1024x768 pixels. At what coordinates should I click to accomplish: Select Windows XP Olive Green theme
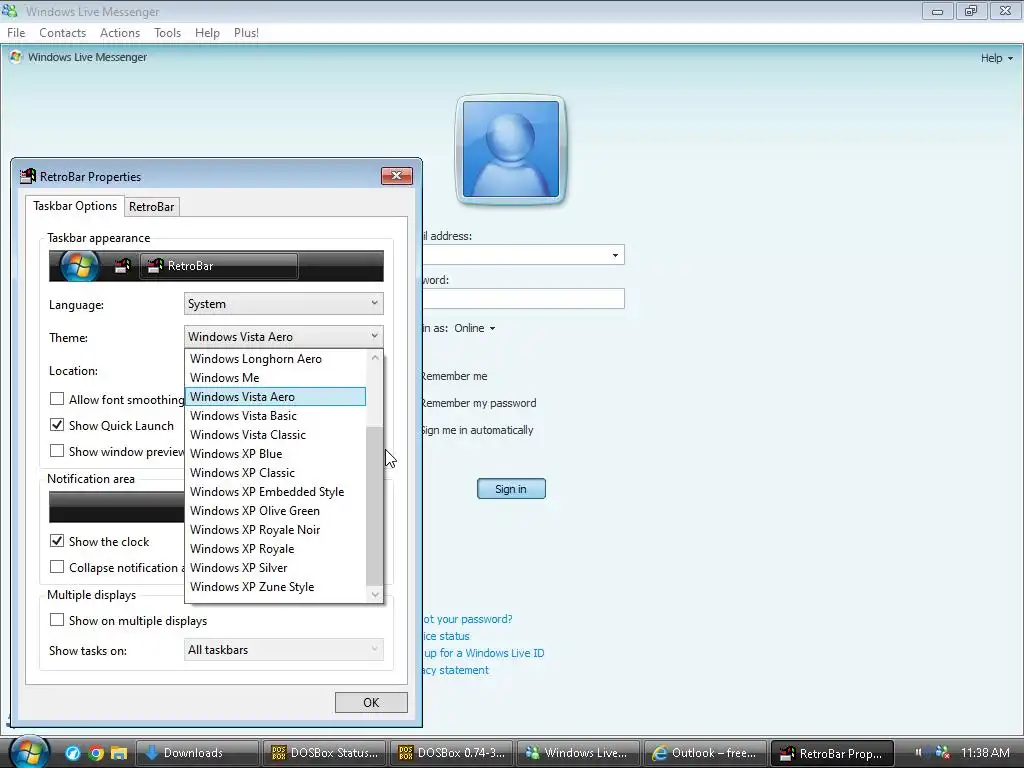coord(276,510)
